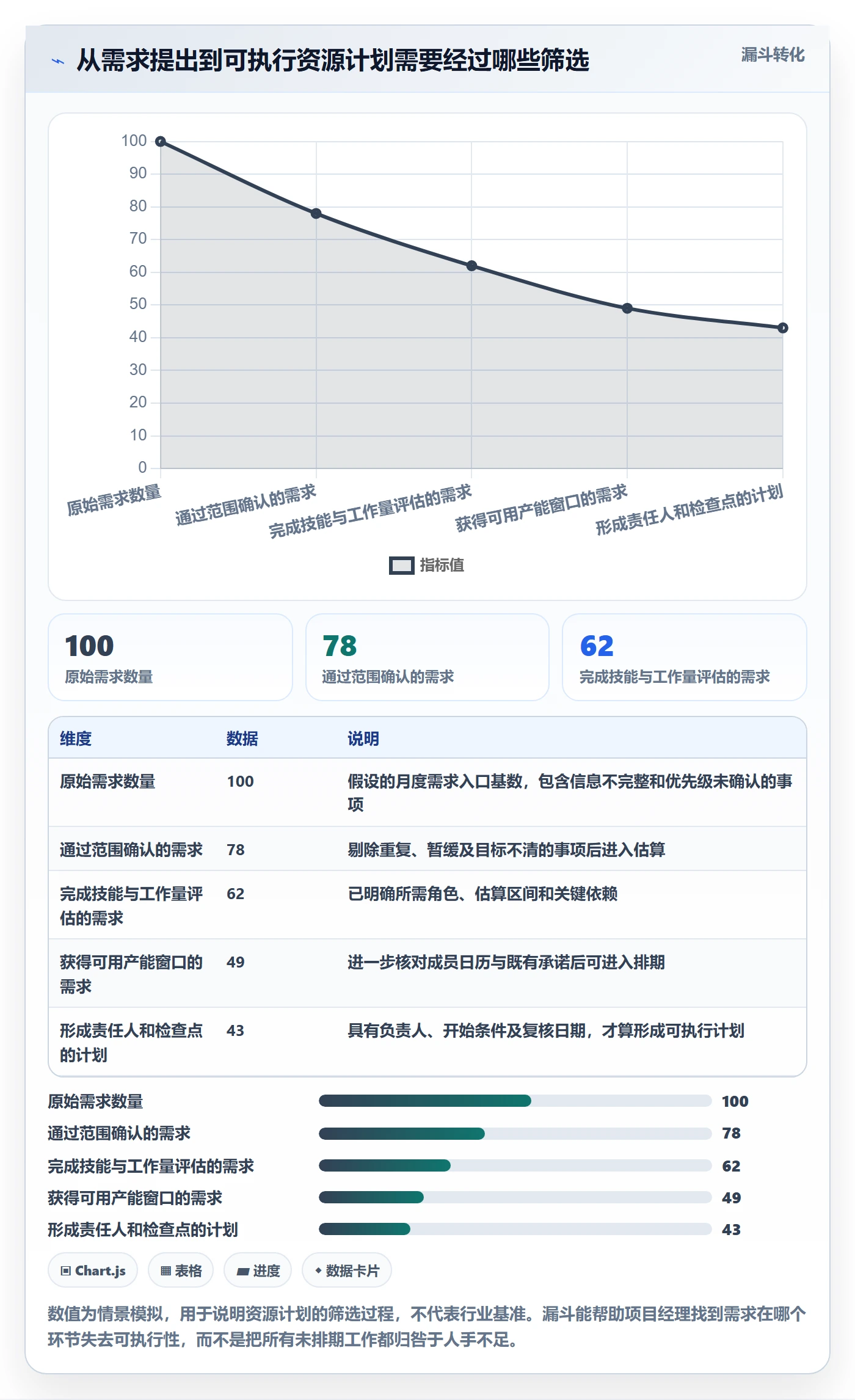The height and width of the screenshot is (1400, 855).
Task: Click the data card showing 100
Action: [x=170, y=657]
